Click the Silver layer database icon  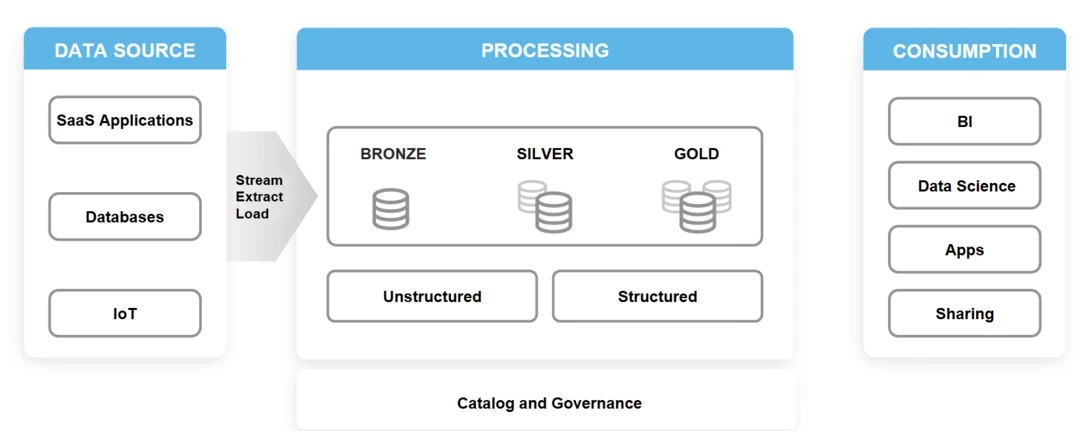[545, 205]
